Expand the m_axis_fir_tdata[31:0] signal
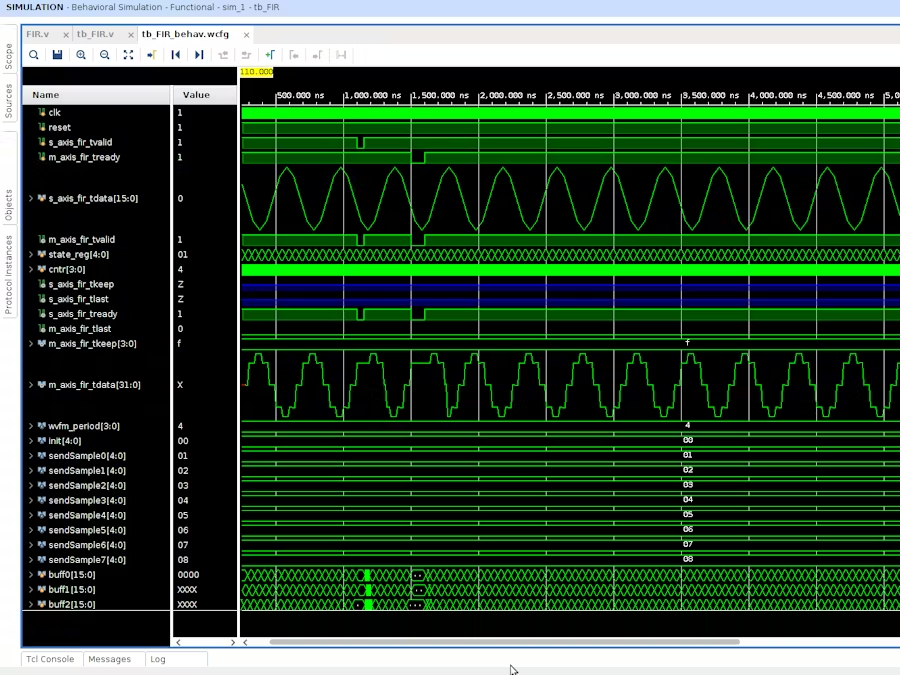The image size is (900, 675). [x=31, y=385]
